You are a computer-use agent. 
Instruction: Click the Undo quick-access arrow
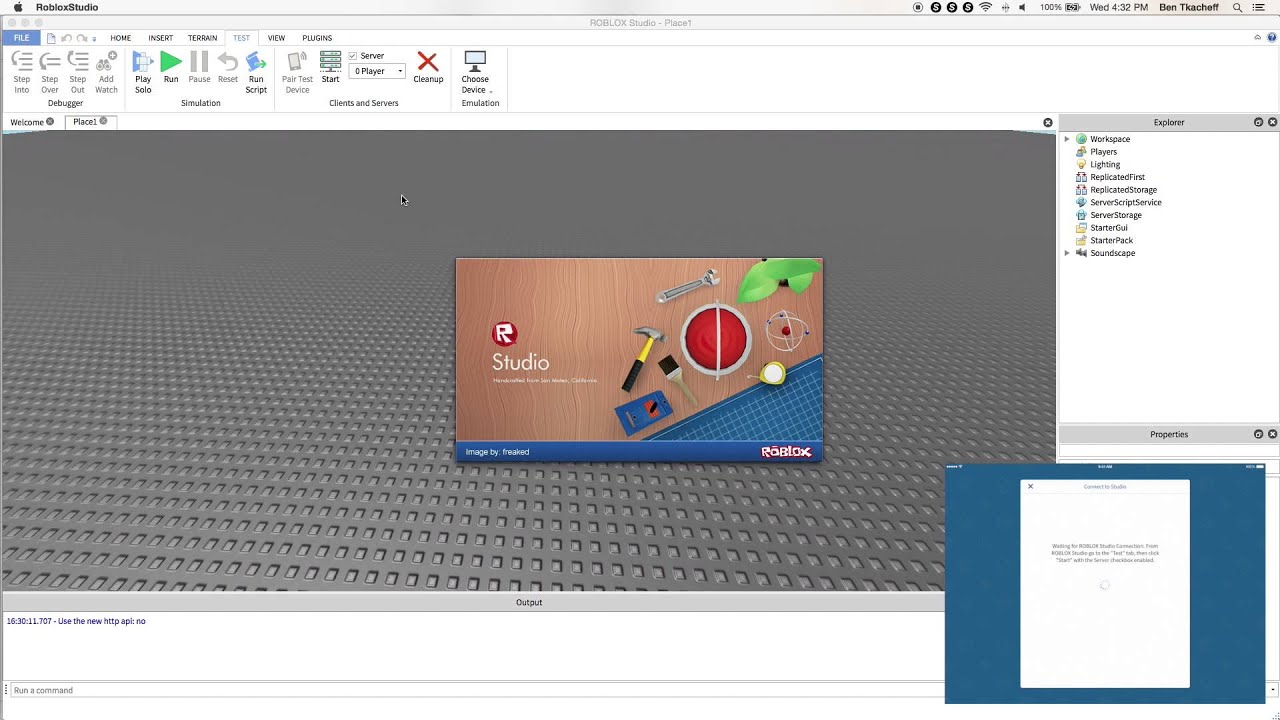click(x=66, y=38)
